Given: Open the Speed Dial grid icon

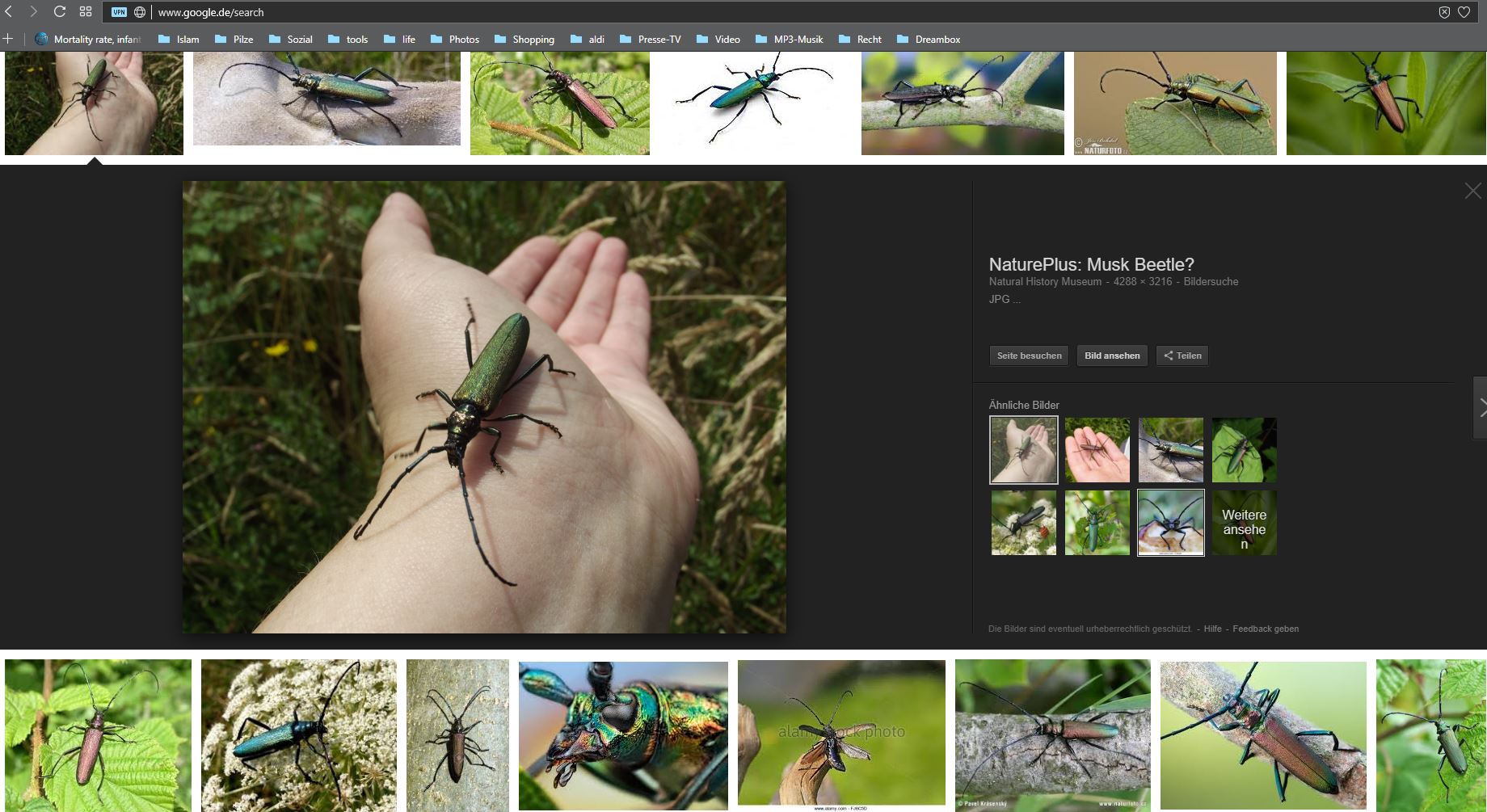Looking at the screenshot, I should pyautogui.click(x=86, y=12).
